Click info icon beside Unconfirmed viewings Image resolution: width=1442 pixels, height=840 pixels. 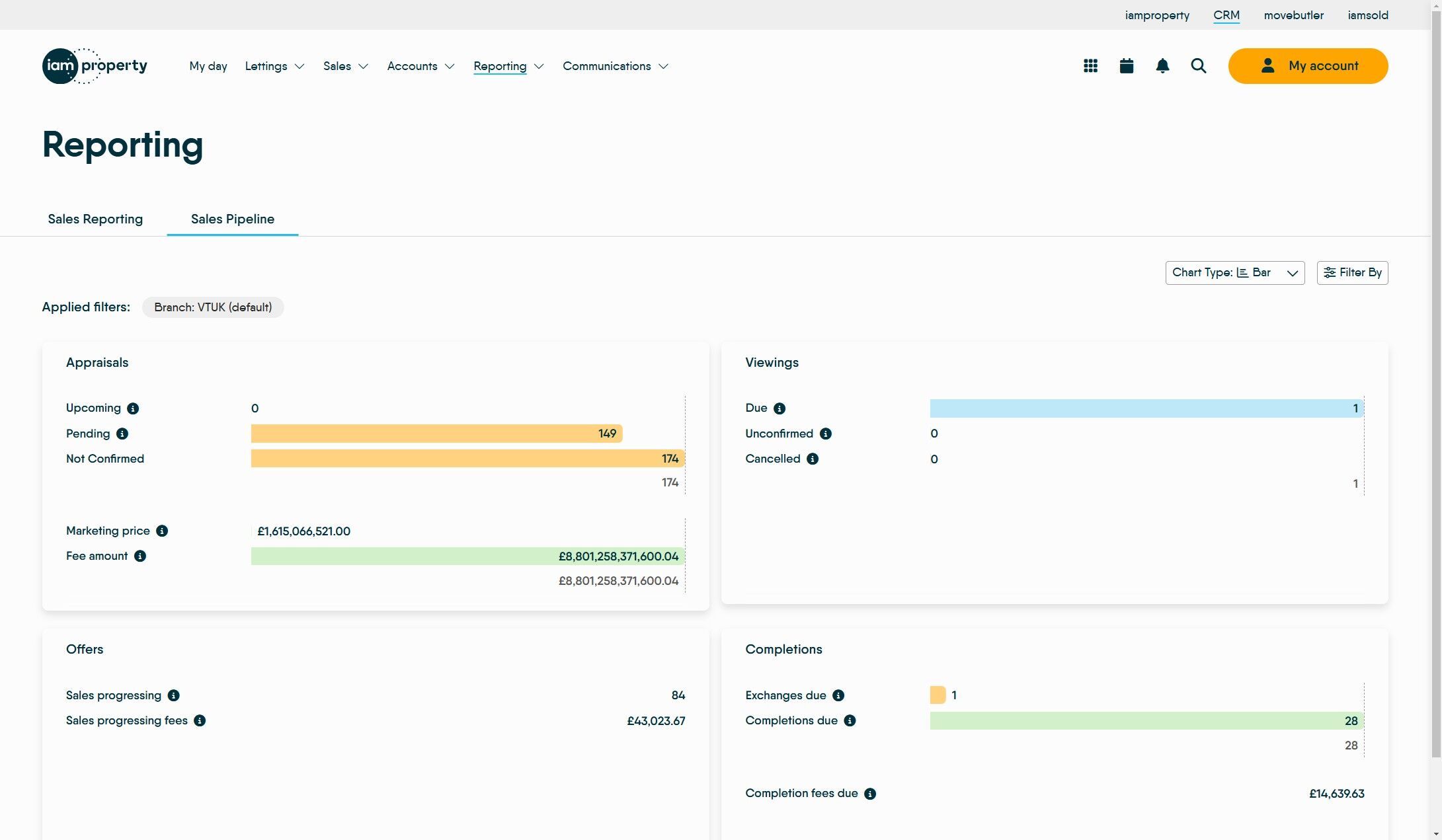[826, 434]
